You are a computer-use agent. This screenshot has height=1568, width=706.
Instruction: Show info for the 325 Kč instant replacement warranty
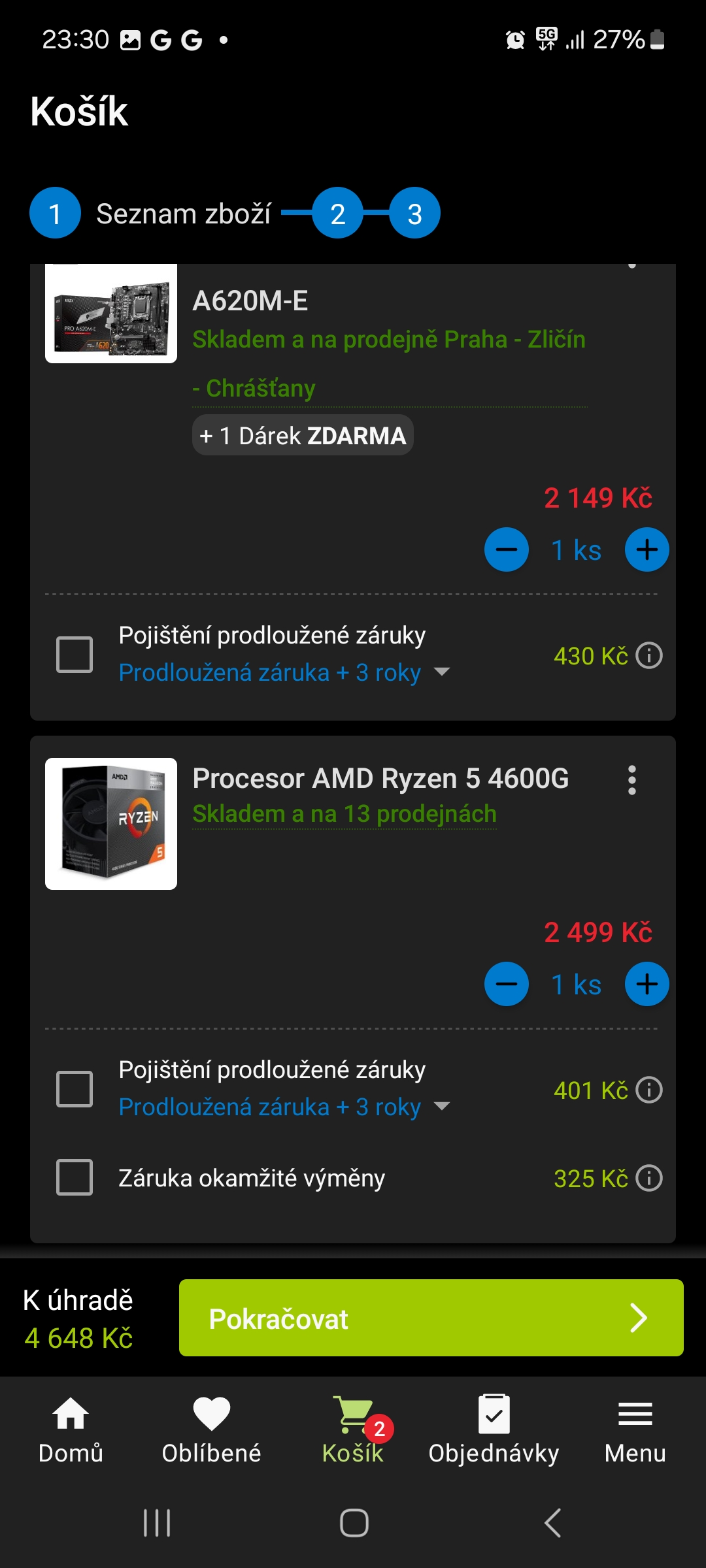[649, 1178]
